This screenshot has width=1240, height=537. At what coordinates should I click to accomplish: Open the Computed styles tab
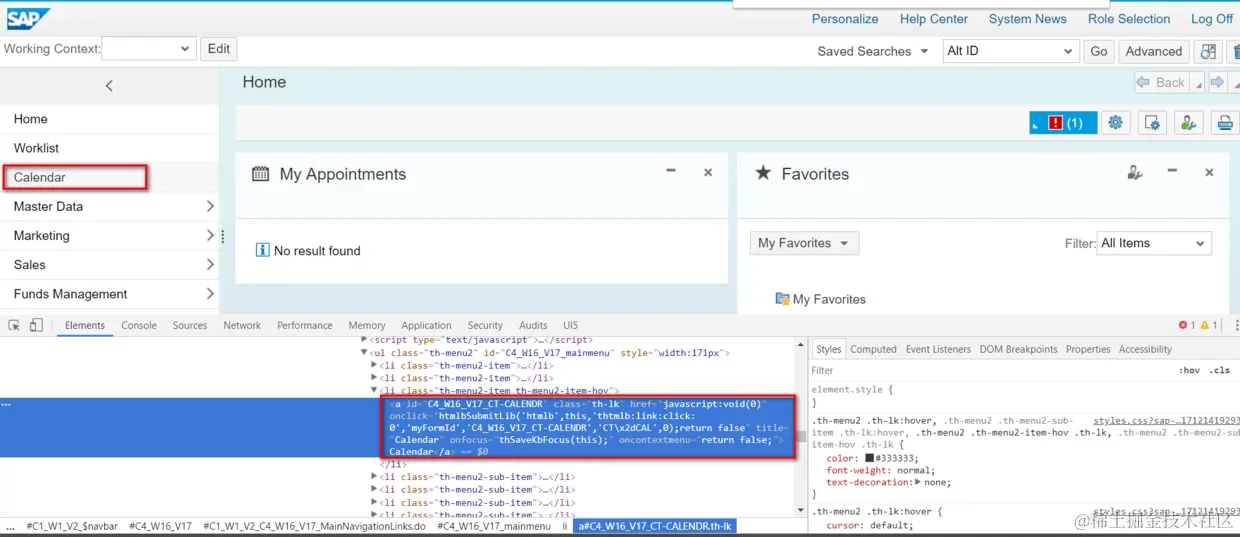click(x=873, y=349)
